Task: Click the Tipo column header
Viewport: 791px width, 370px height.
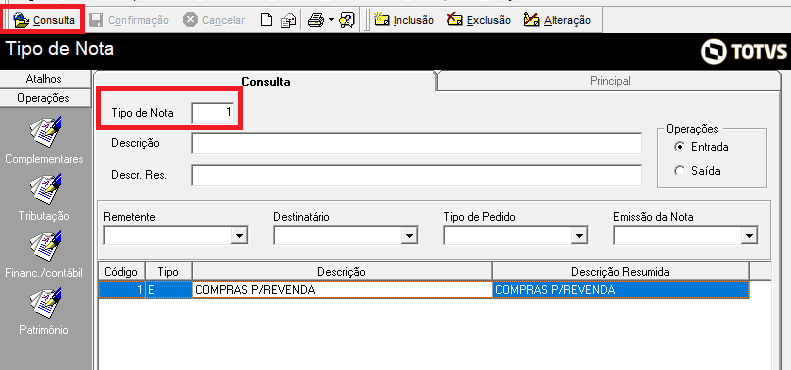Action: click(x=168, y=272)
